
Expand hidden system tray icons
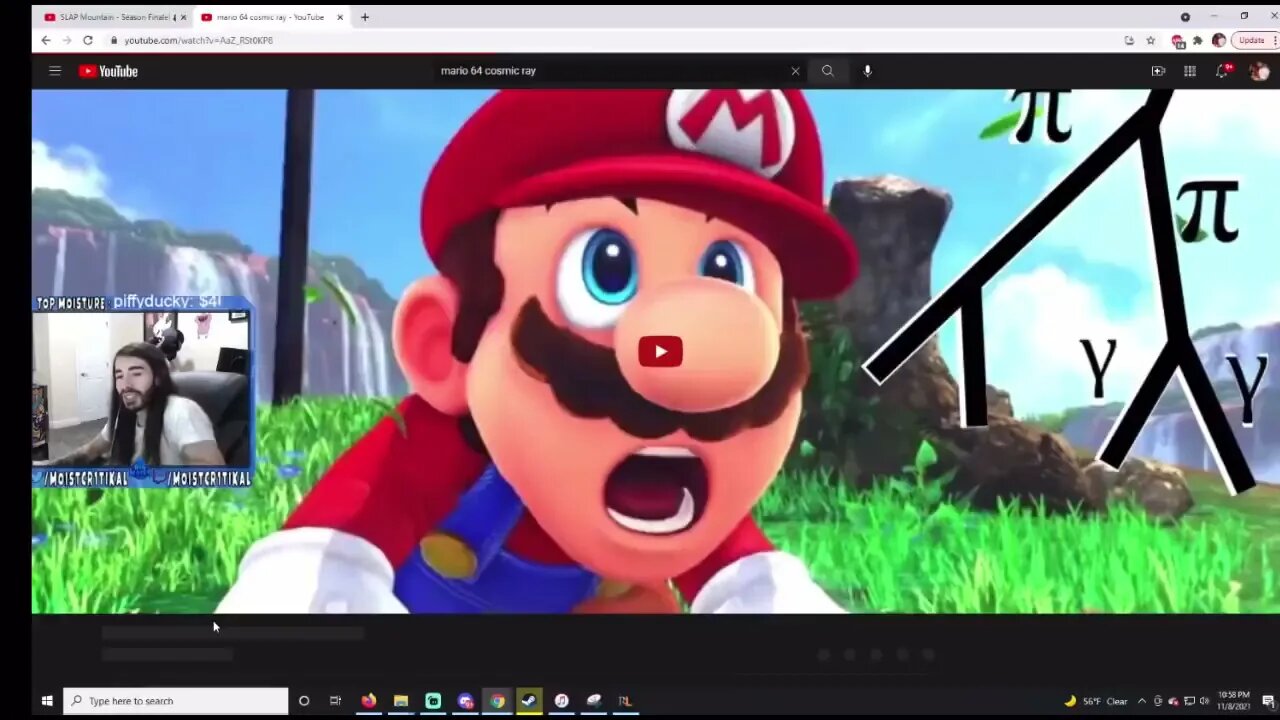pyautogui.click(x=1142, y=701)
